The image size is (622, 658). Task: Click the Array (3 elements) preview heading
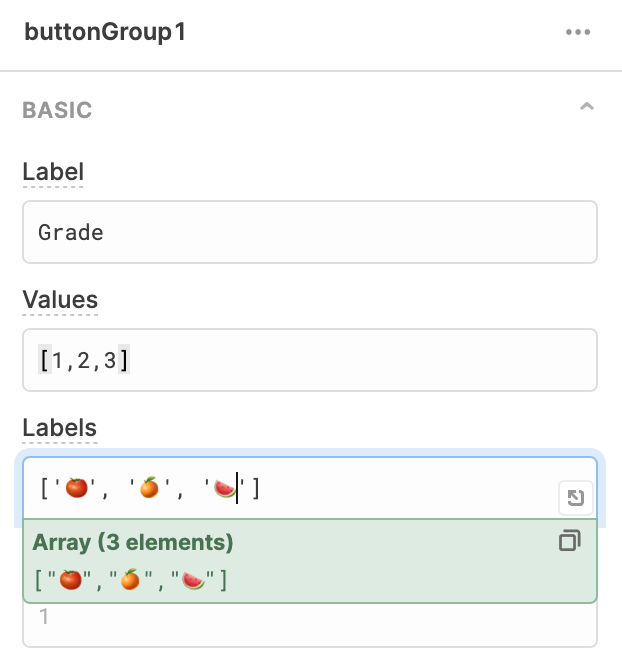133,542
